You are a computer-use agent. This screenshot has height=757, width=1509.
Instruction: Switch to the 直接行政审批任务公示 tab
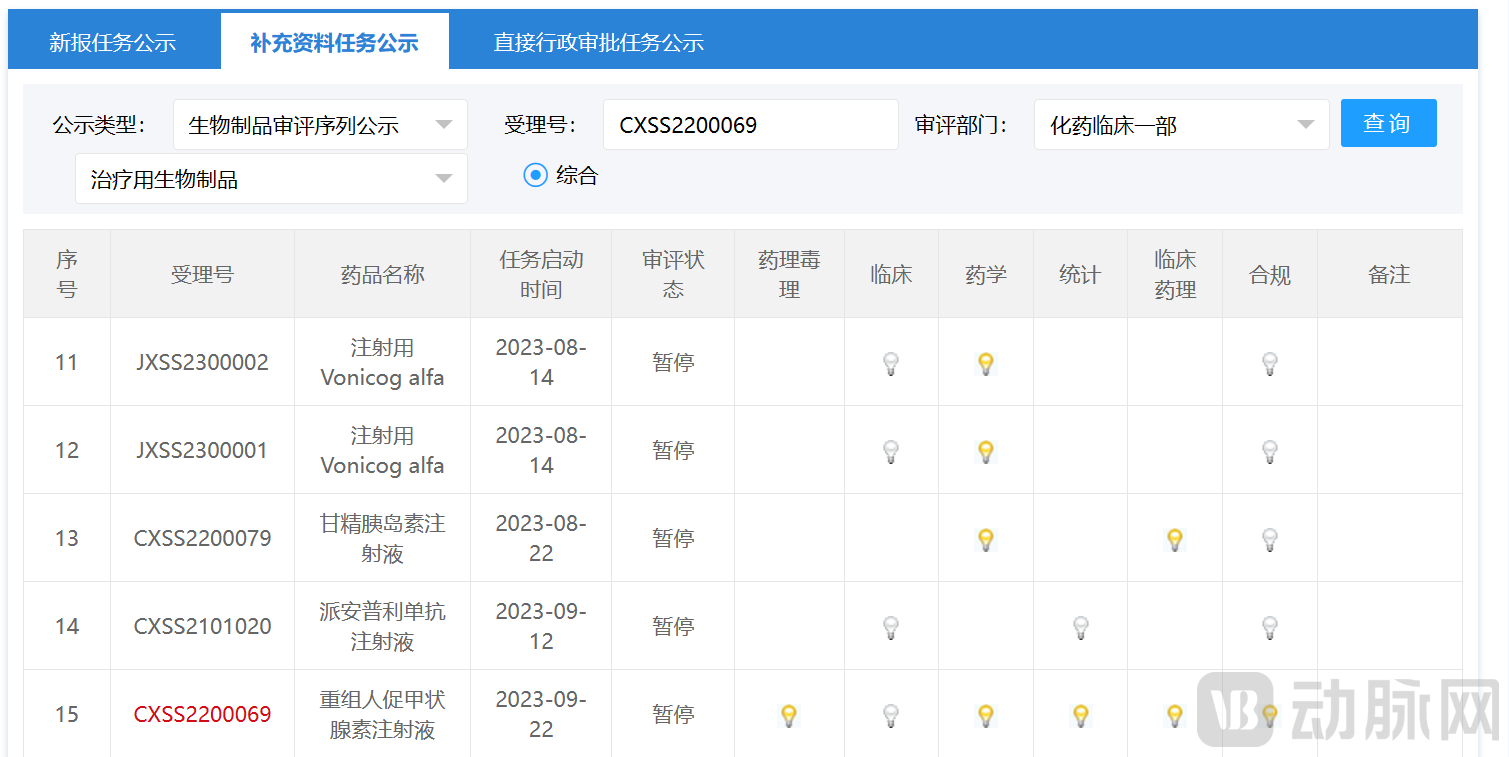pyautogui.click(x=598, y=41)
